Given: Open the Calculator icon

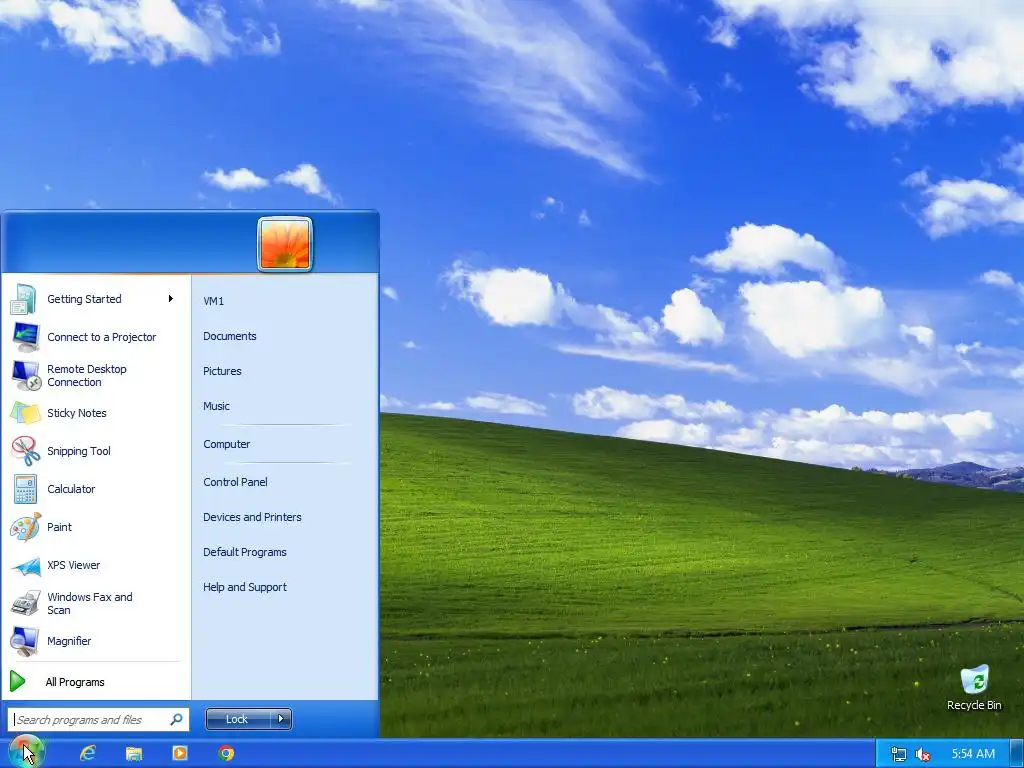Looking at the screenshot, I should [x=25, y=489].
